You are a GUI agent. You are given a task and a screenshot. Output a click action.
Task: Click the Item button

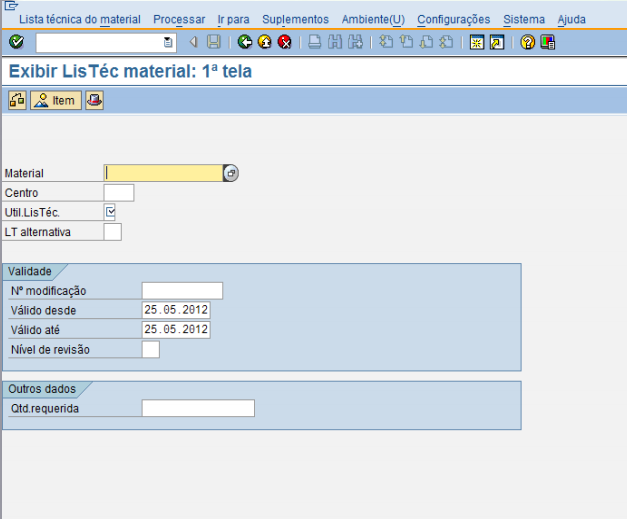[56, 100]
